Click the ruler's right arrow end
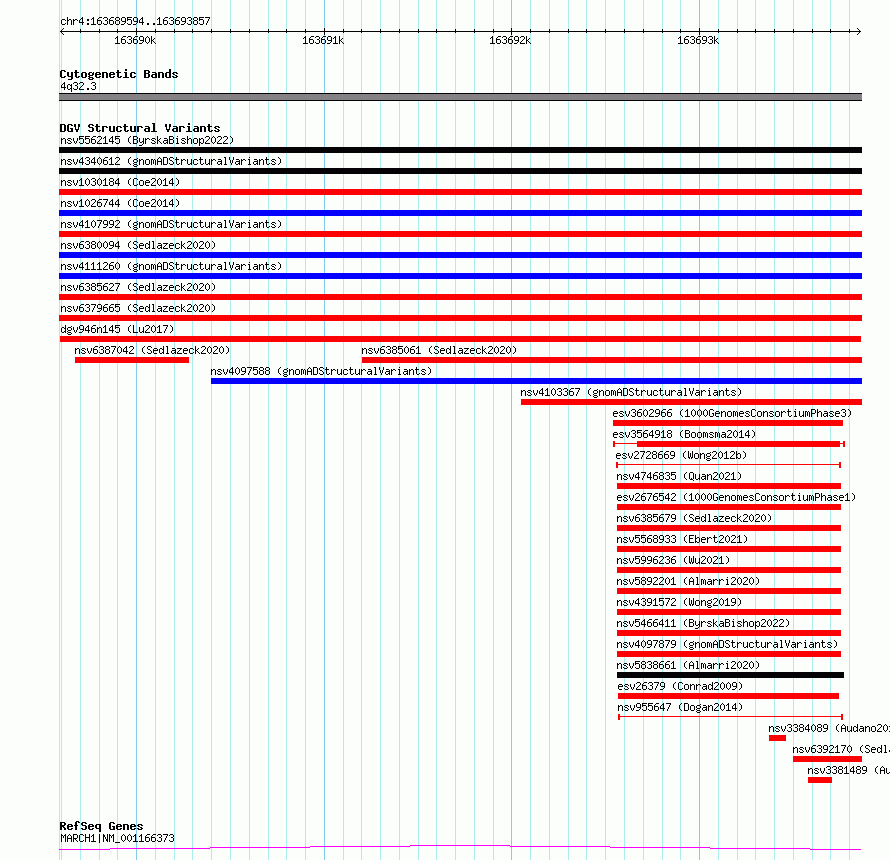890x860 pixels. tap(859, 31)
